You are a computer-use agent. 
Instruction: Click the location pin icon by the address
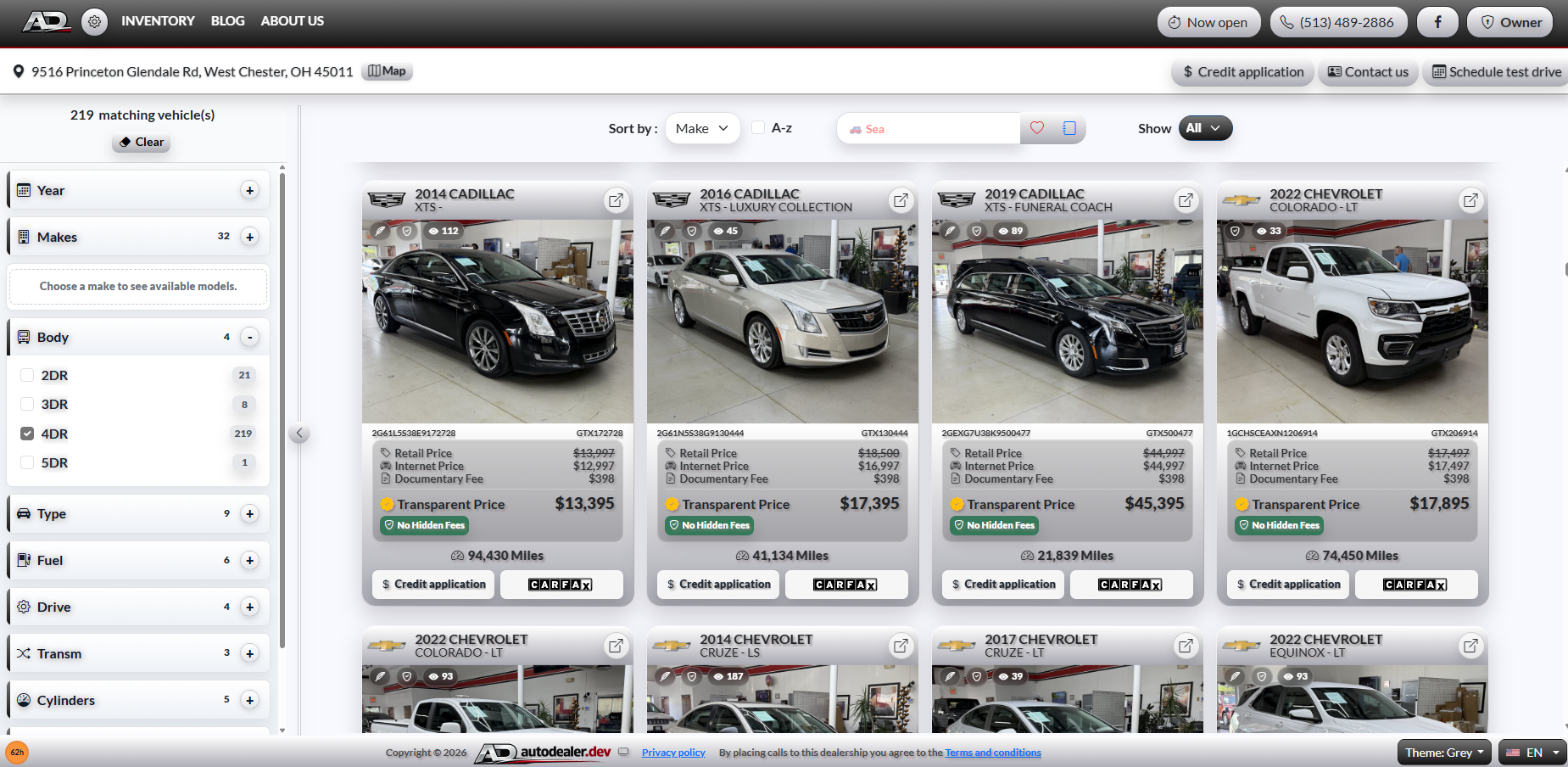point(18,72)
